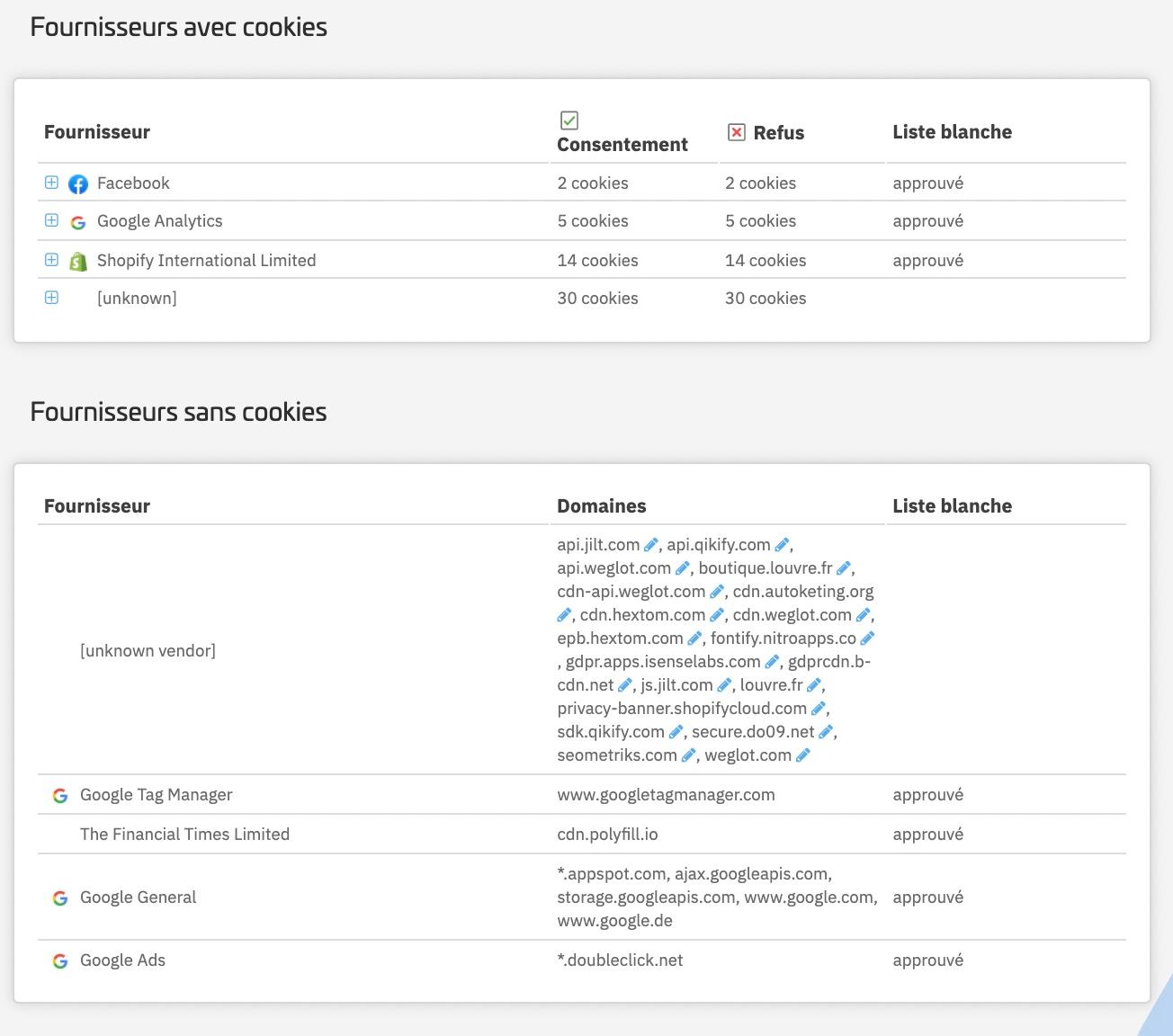
Task: Click the red Refus cross icon
Action: click(736, 132)
